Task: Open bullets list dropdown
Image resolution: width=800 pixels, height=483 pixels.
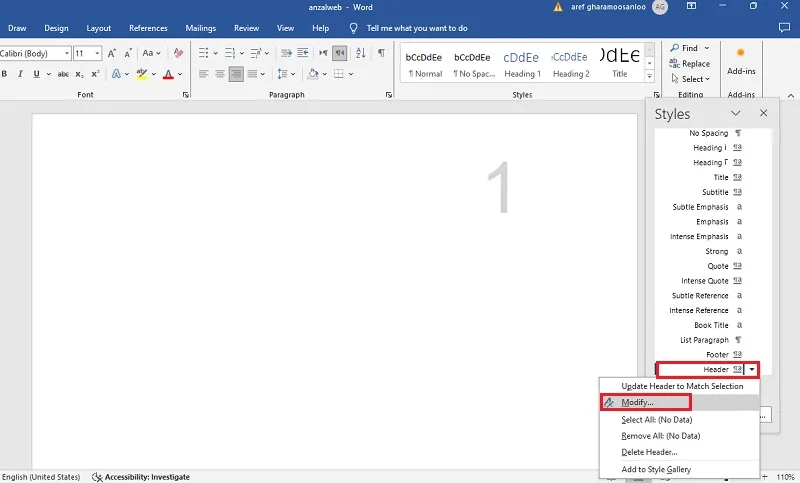Action: click(x=215, y=53)
